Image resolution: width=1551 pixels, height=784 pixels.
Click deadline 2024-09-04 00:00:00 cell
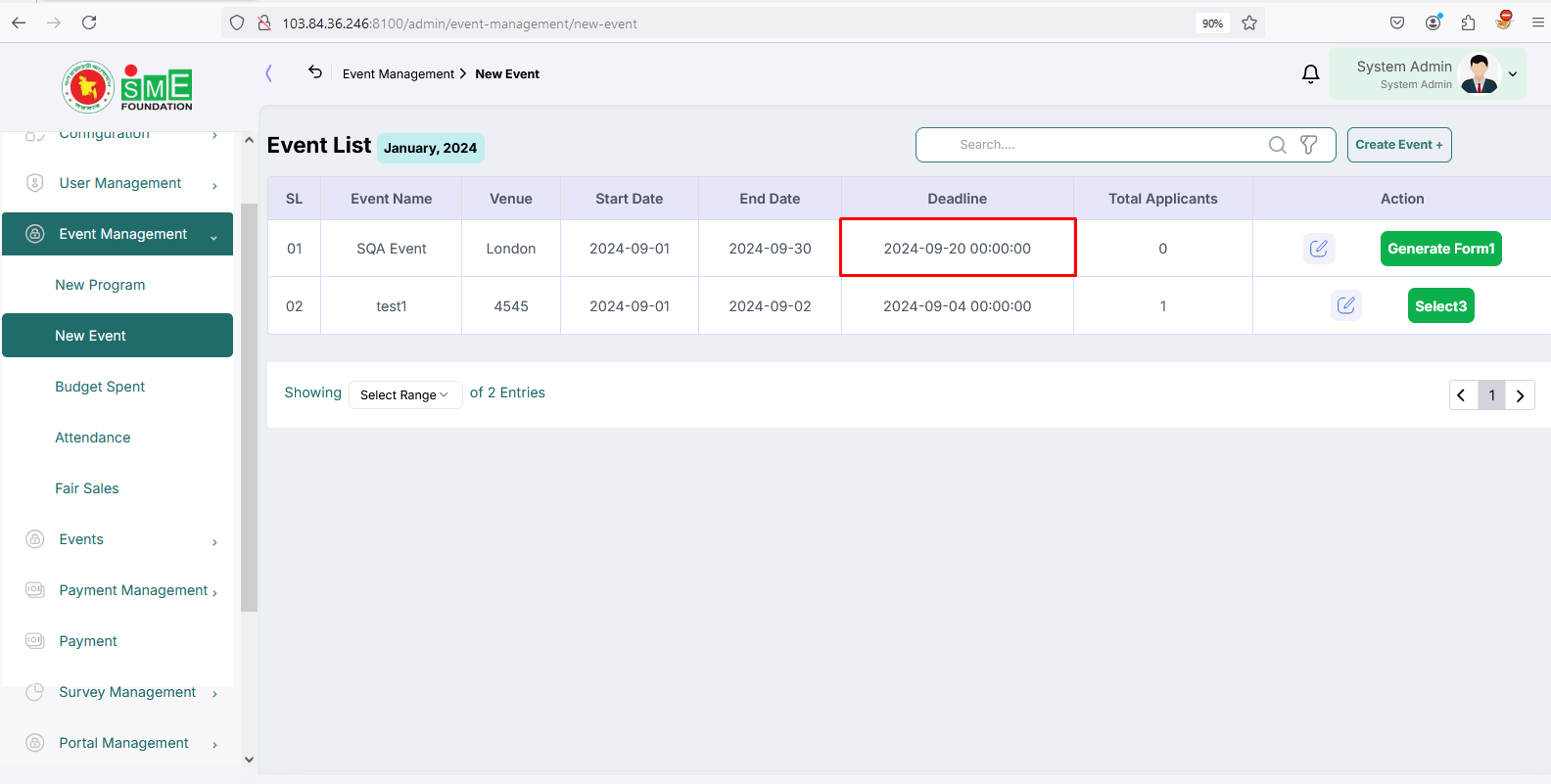[x=958, y=306]
